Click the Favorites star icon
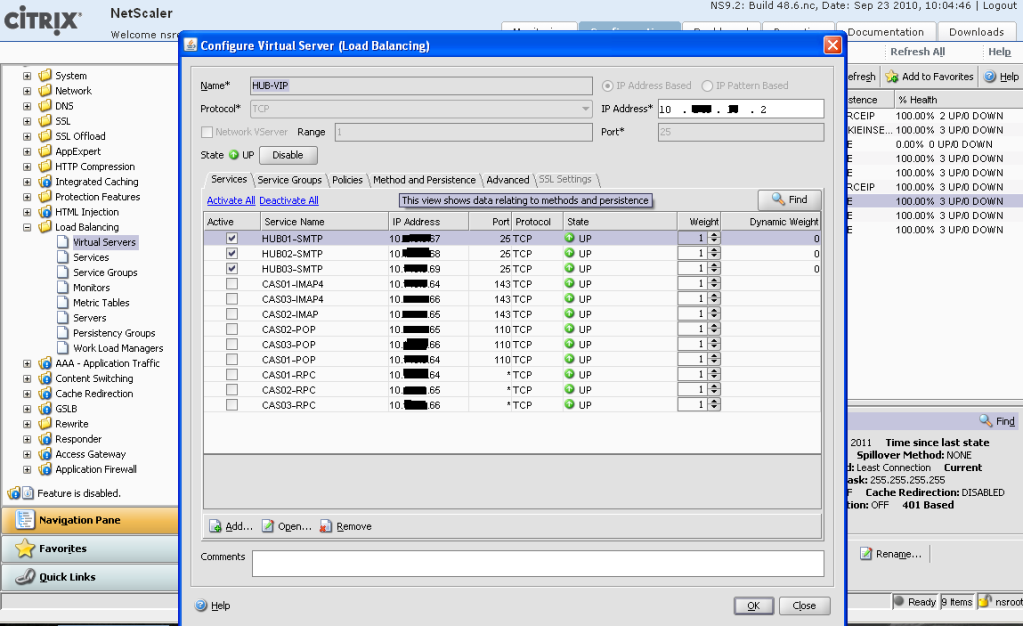 pyautogui.click(x=25, y=548)
